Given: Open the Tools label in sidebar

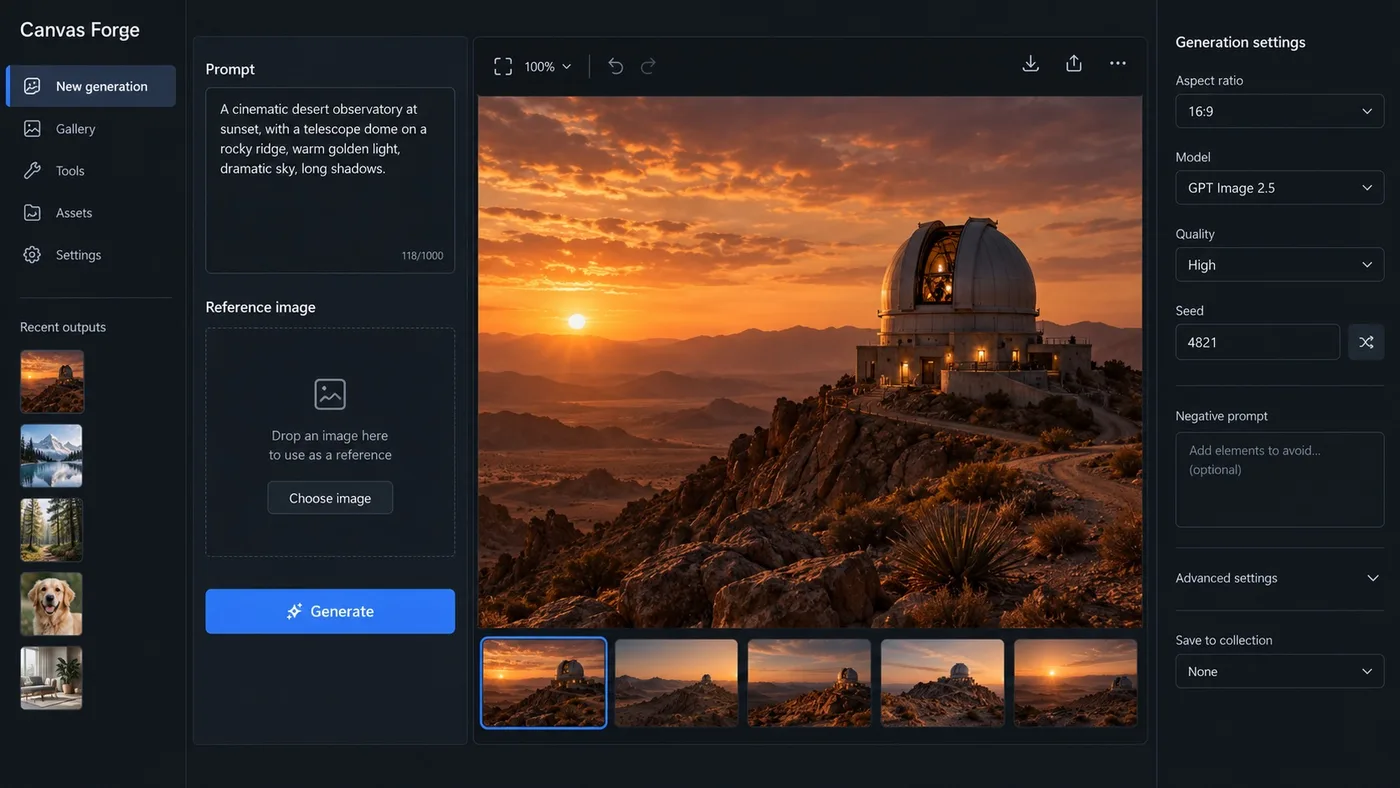Looking at the screenshot, I should point(70,171).
